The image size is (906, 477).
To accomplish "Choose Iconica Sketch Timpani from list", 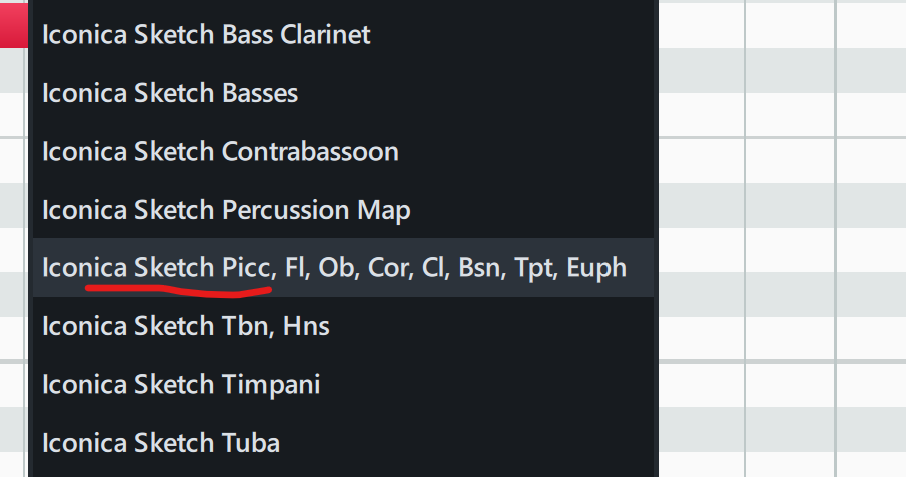I will (x=181, y=384).
